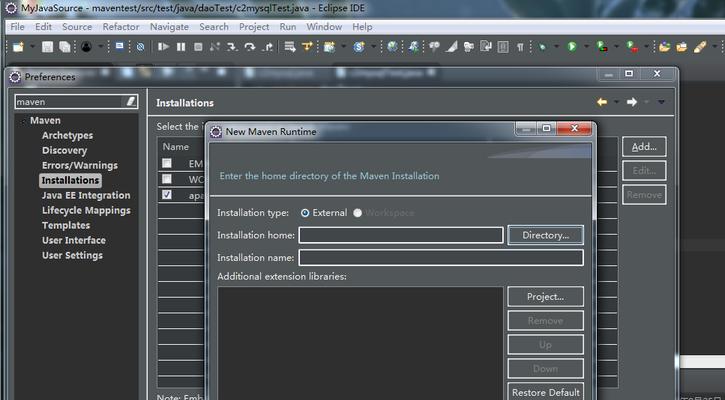Select the Workspace installation type radio
Image resolution: width=725 pixels, height=400 pixels.
357,213
